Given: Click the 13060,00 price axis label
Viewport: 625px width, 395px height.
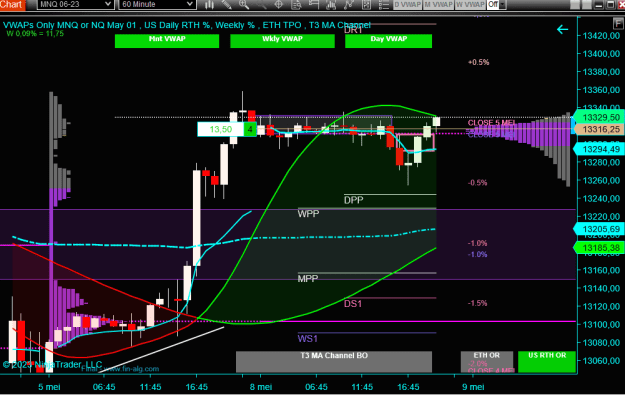Looking at the screenshot, I should 601,361.
